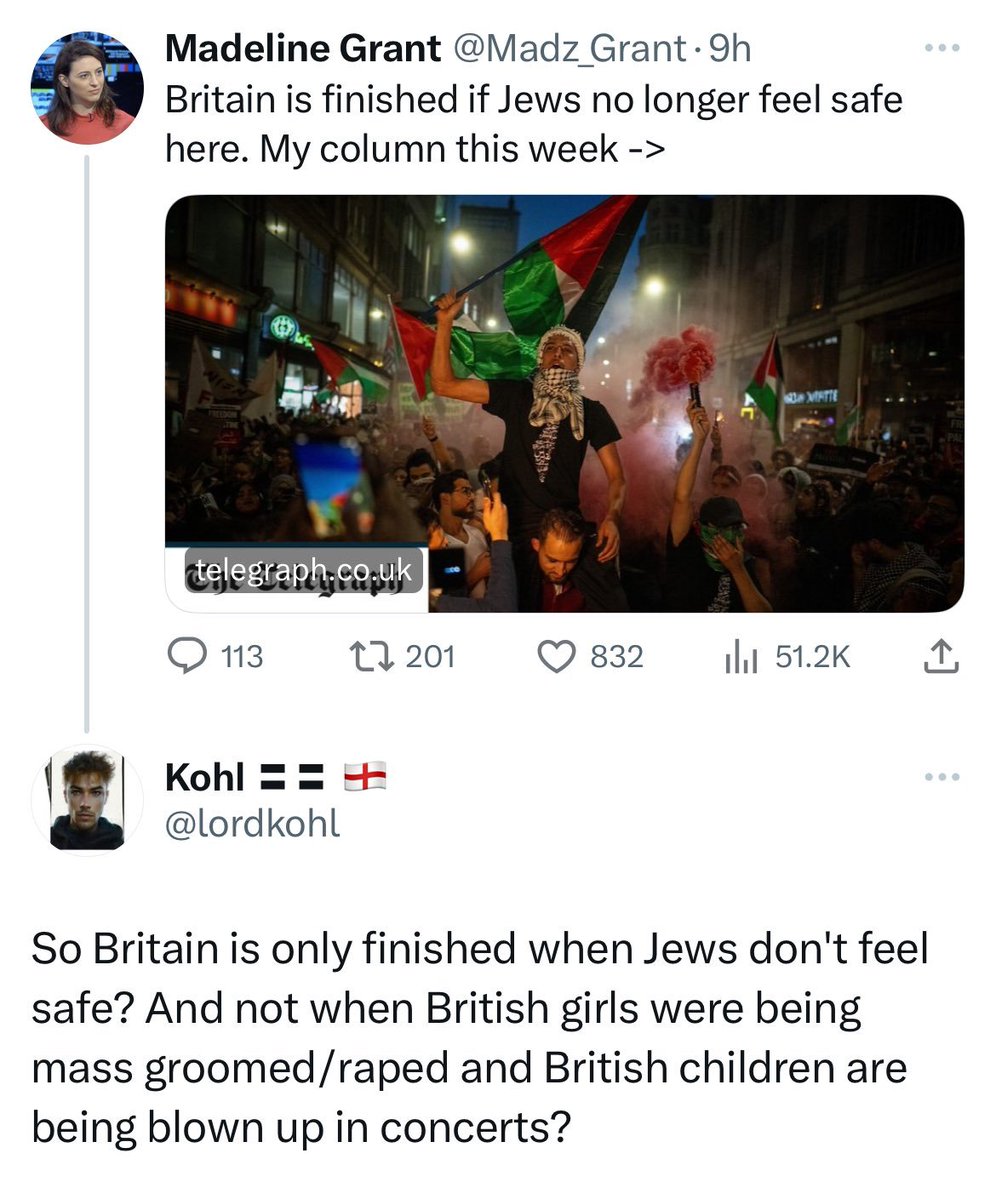Click the telegraph.co.uk domain label

pyautogui.click(x=304, y=570)
